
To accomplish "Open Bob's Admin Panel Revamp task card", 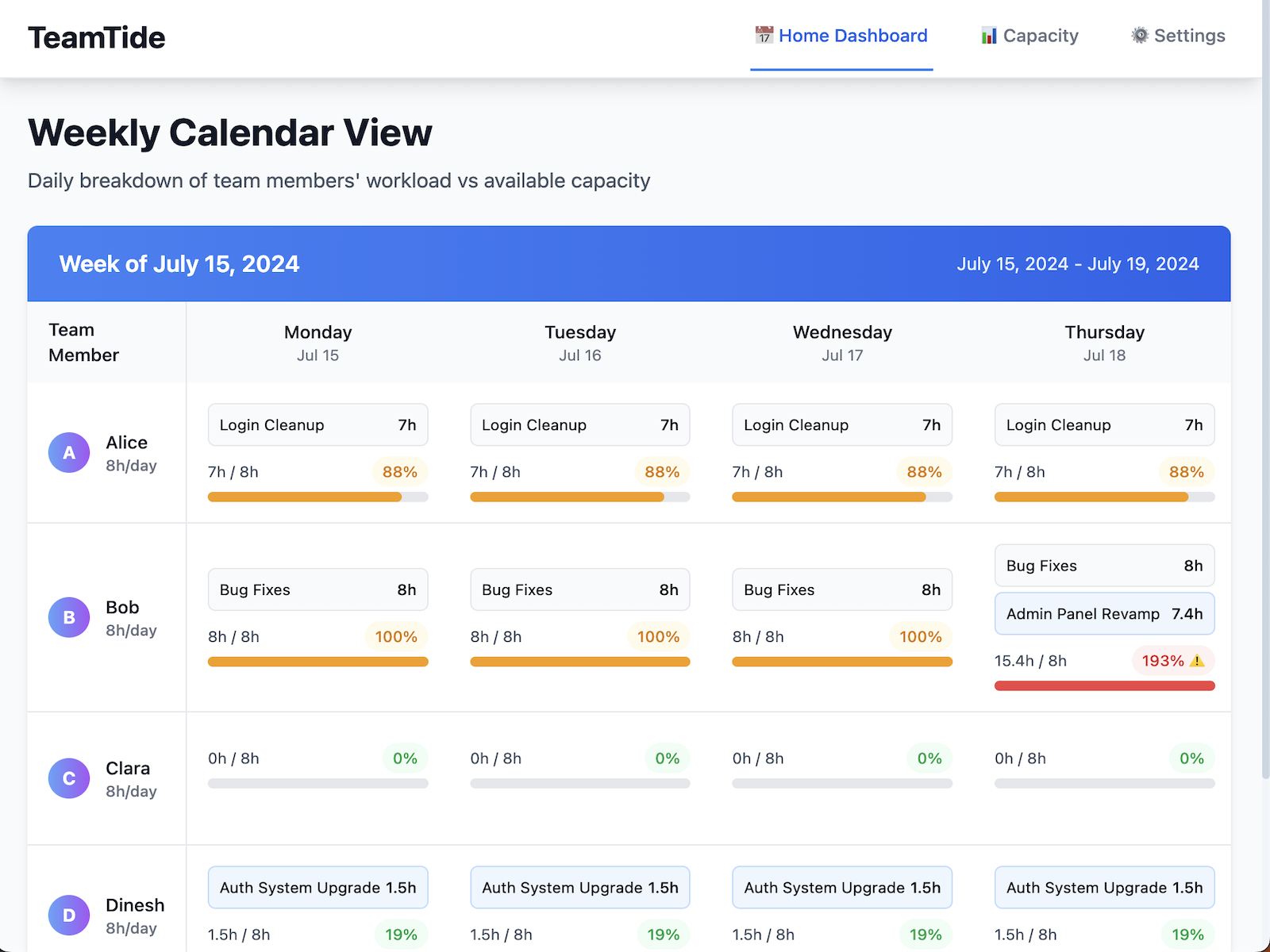I will coord(1104,613).
